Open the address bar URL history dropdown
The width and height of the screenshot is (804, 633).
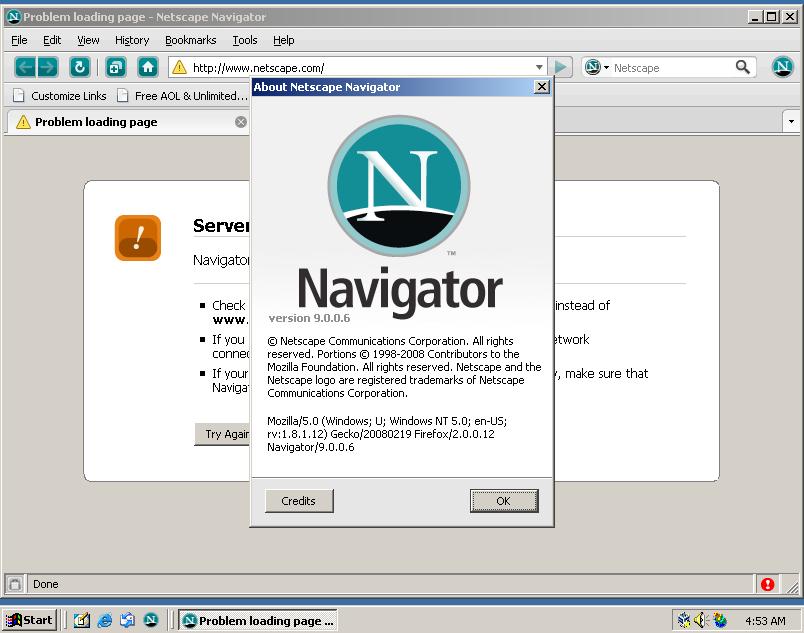539,68
